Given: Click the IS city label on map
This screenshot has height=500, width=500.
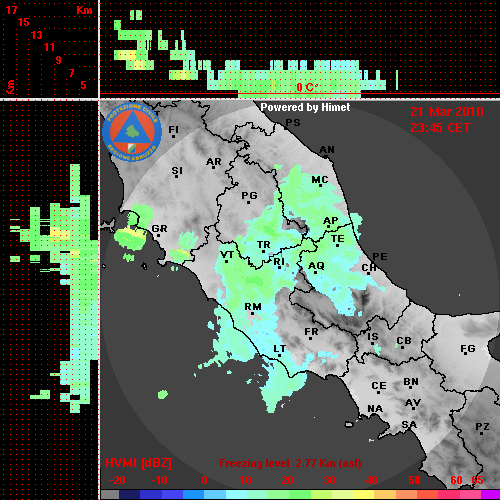Looking at the screenshot, I should coord(373,337).
